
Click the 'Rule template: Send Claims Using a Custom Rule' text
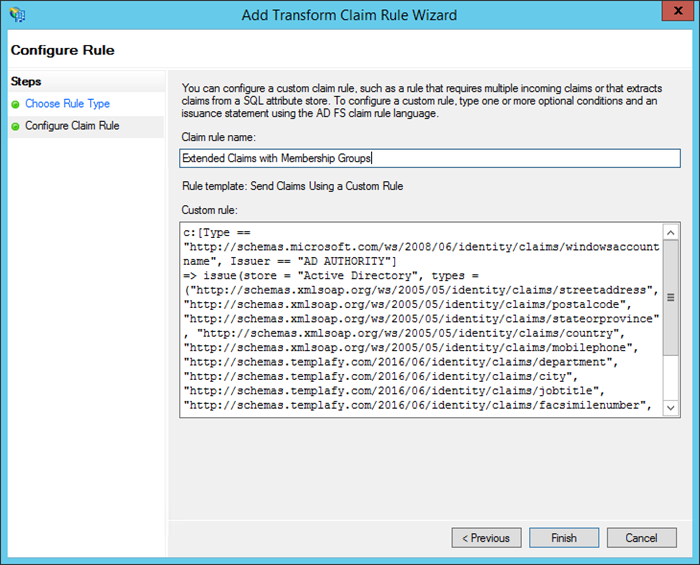292,186
